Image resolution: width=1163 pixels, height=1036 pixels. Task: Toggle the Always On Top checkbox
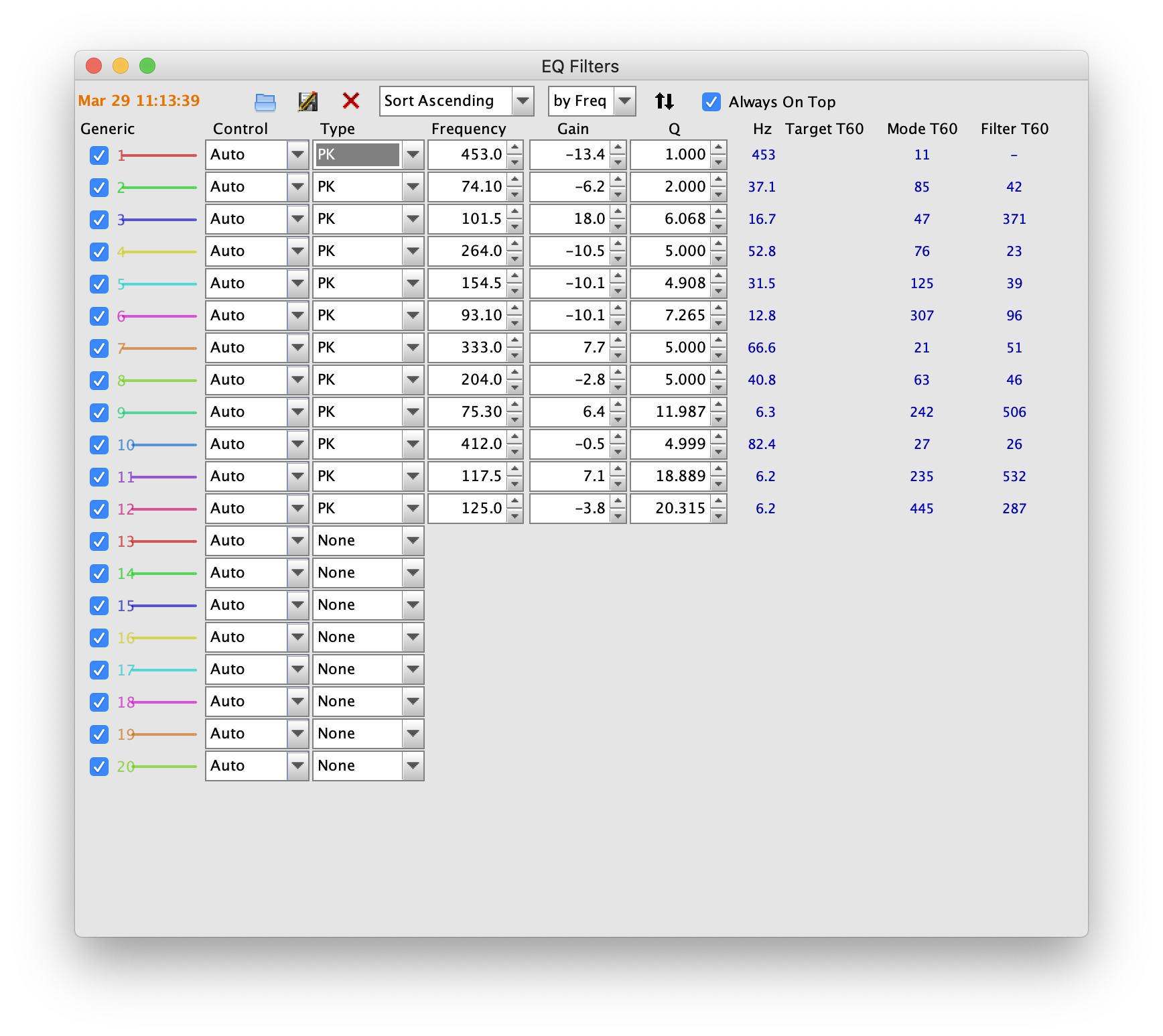711,102
